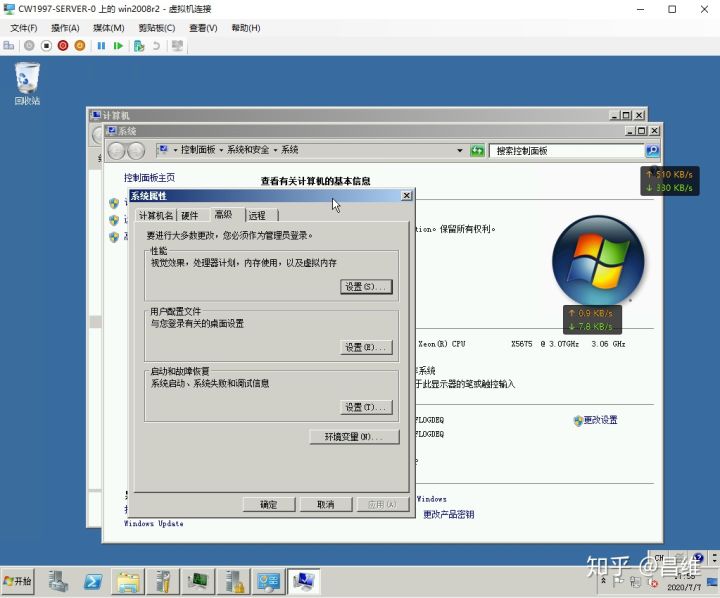This screenshot has height=598, width=720.
Task: Click the active 系统 taskbar icon
Action: (304, 581)
